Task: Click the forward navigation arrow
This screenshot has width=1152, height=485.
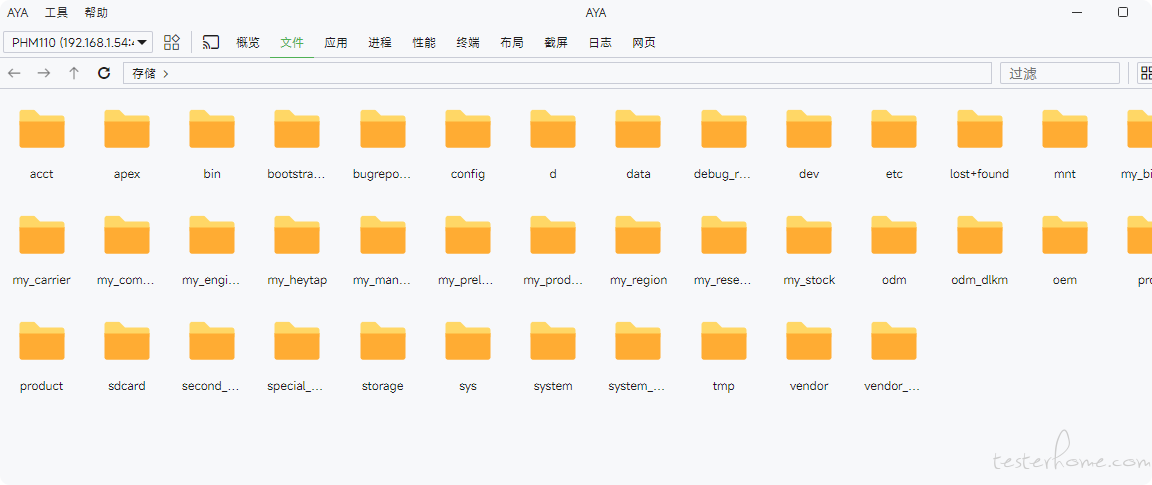Action: [44, 73]
